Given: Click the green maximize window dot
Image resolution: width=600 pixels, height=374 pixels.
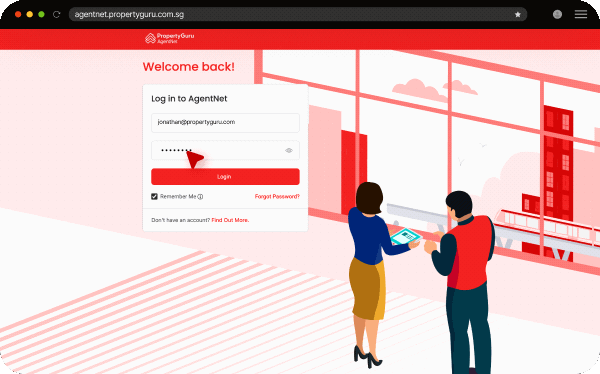Looking at the screenshot, I should (x=41, y=15).
